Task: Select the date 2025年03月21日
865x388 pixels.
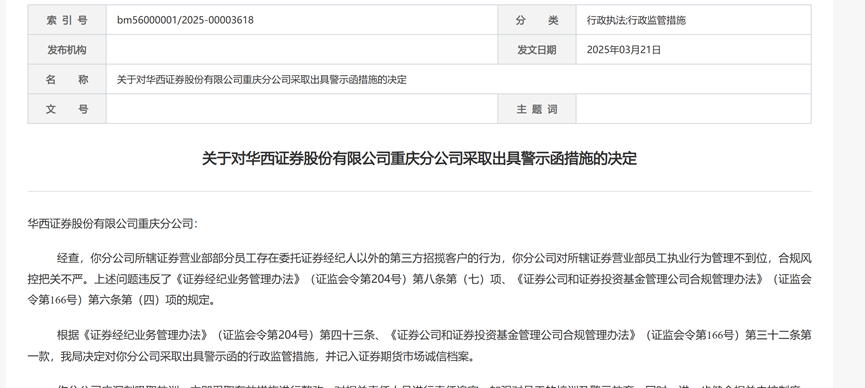Action: click(623, 50)
